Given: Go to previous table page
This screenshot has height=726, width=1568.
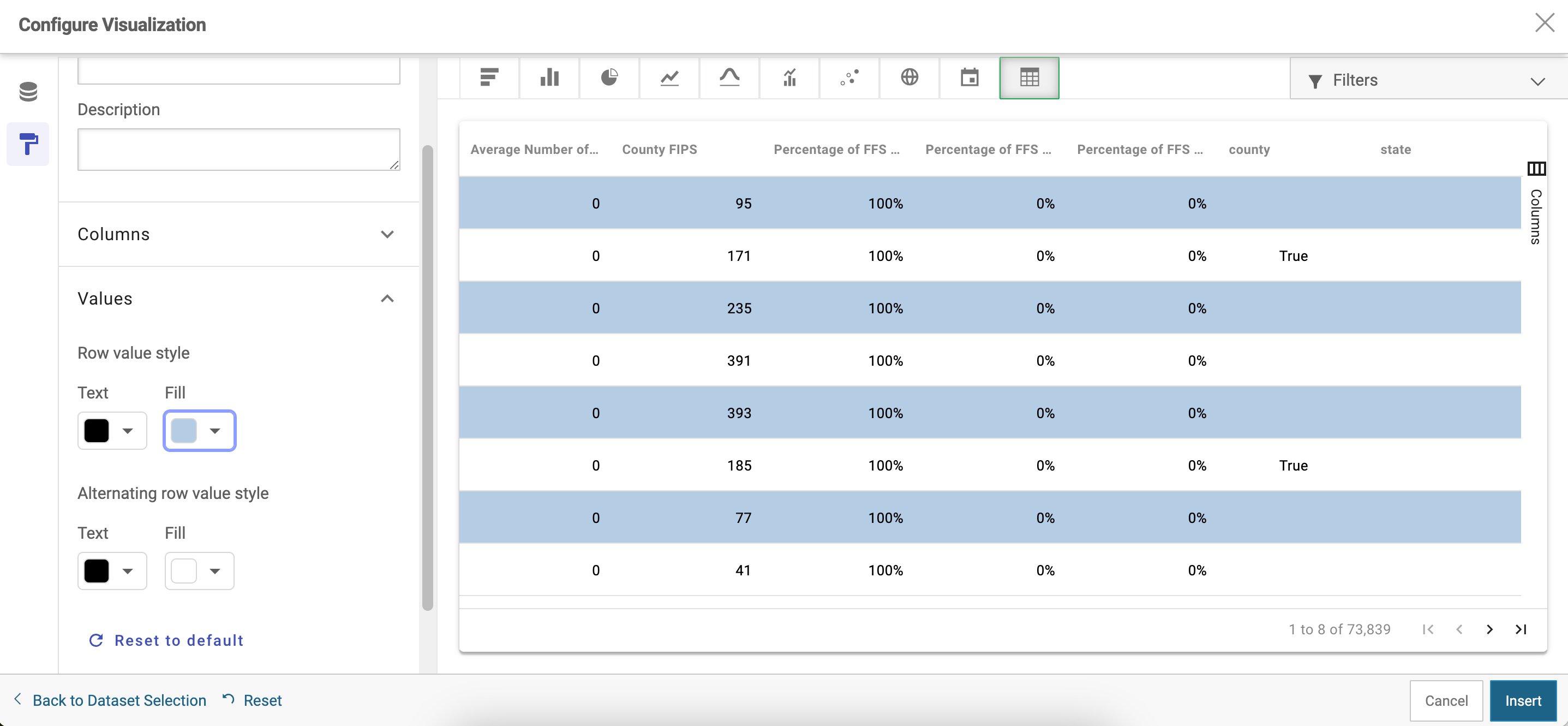Looking at the screenshot, I should tap(1459, 629).
